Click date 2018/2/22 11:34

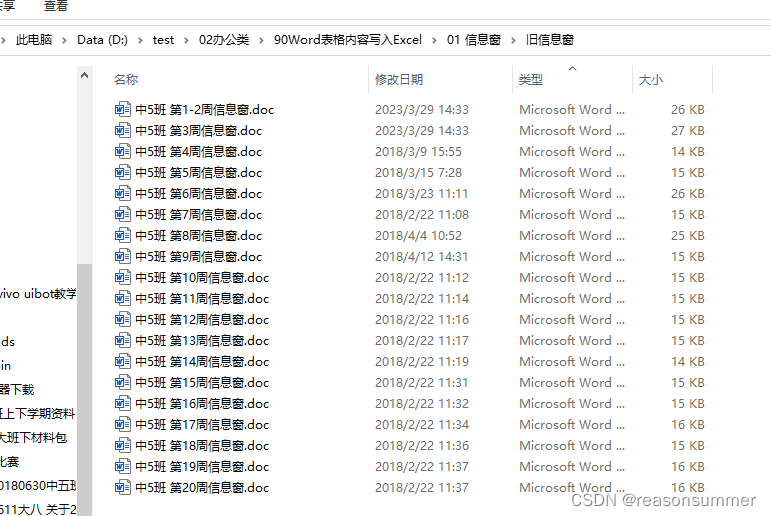[422, 424]
